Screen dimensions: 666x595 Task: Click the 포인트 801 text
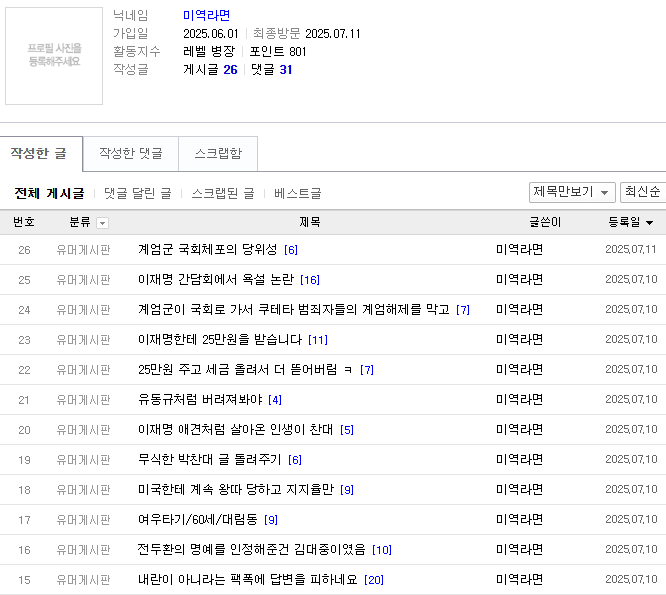[x=278, y=51]
